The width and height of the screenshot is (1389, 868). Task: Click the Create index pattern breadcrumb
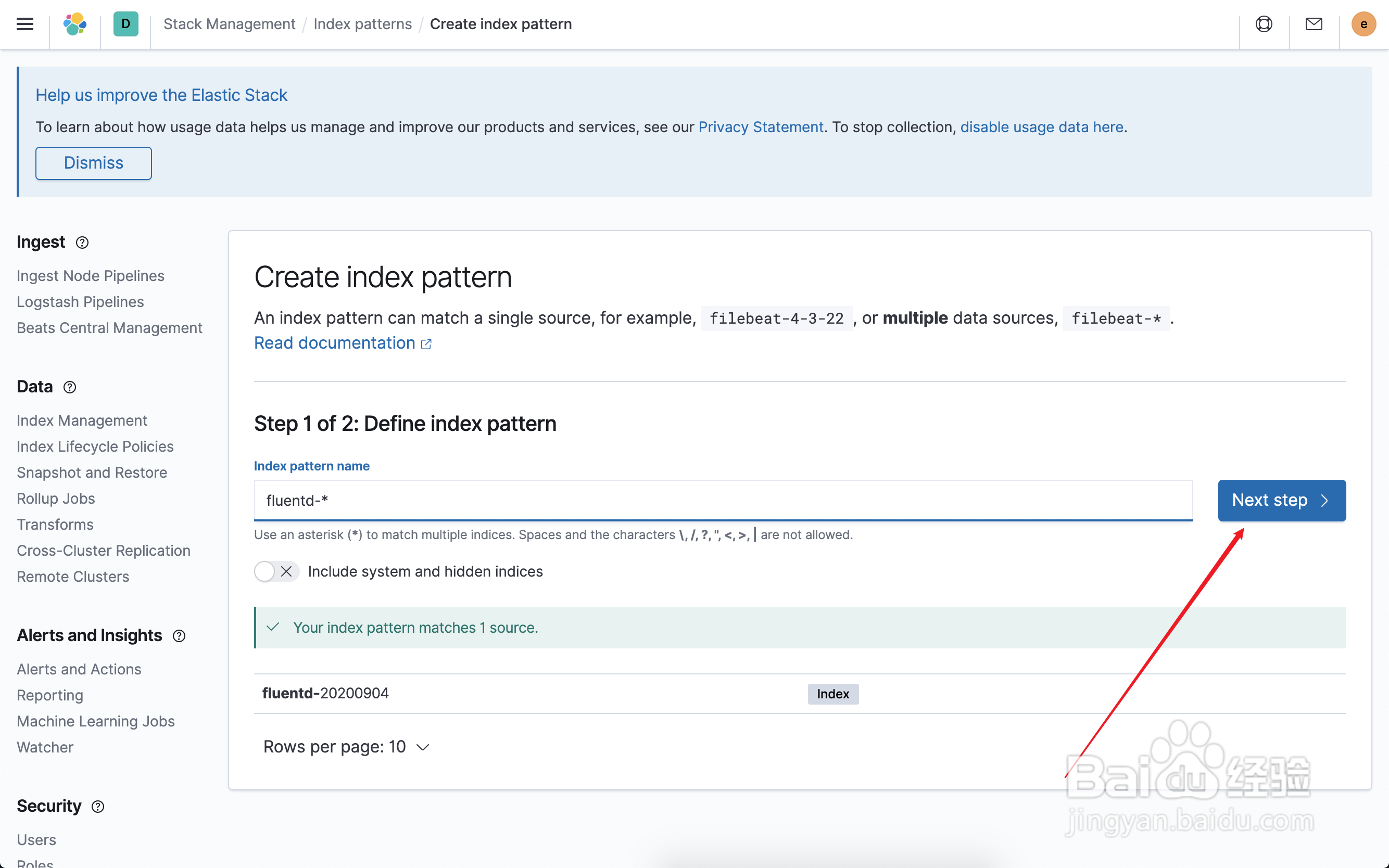click(x=501, y=24)
